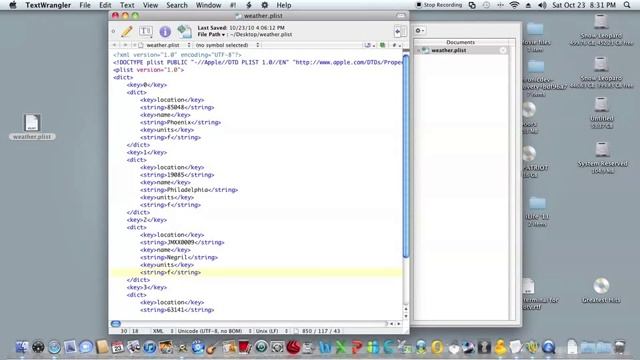Open the TextWrangler application menu

click(x=48, y=5)
